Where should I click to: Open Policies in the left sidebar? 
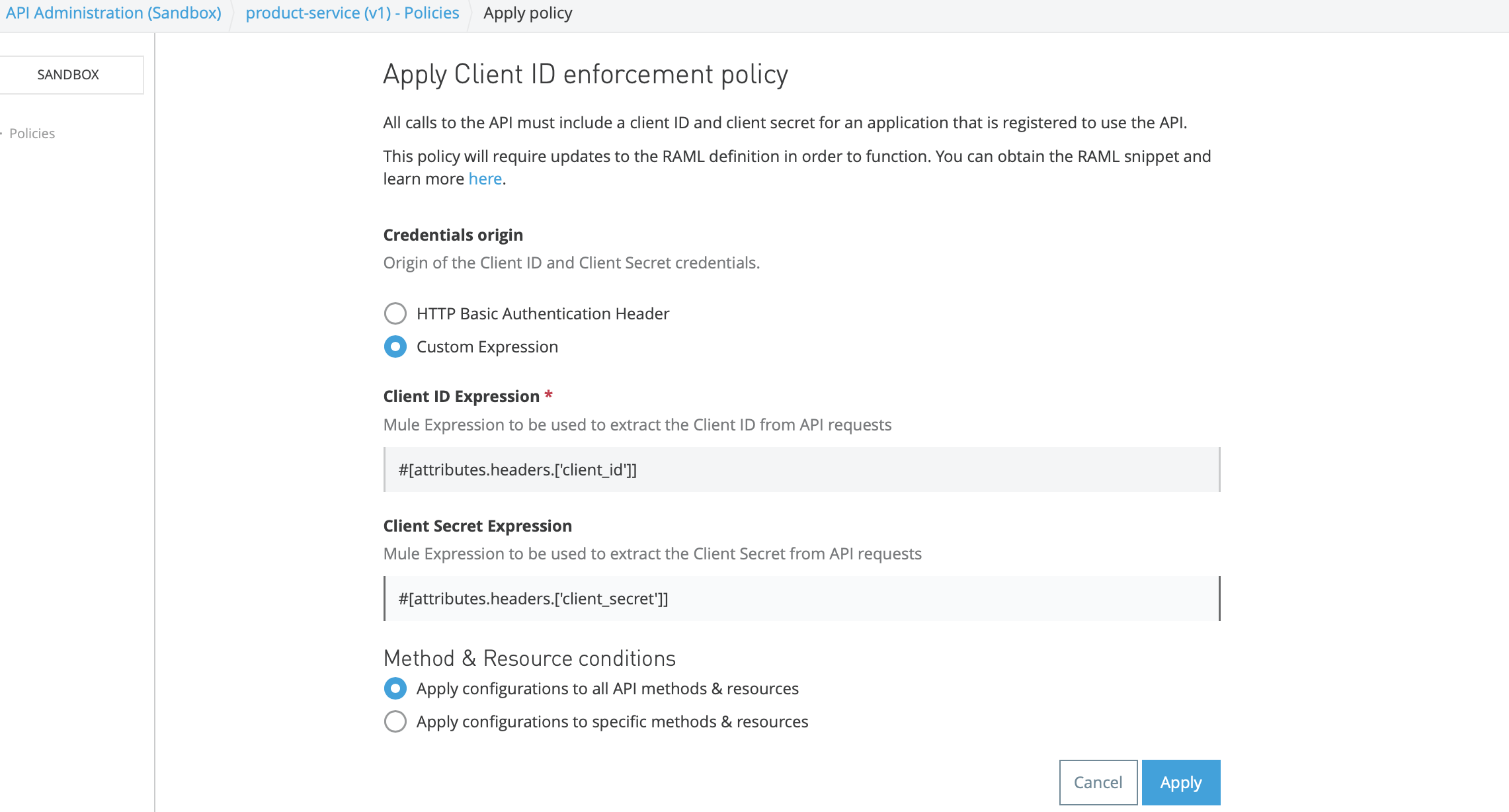pos(32,134)
